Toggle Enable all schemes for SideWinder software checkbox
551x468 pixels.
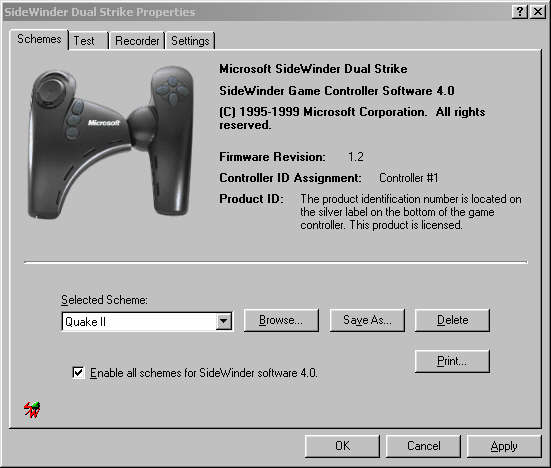click(x=78, y=372)
